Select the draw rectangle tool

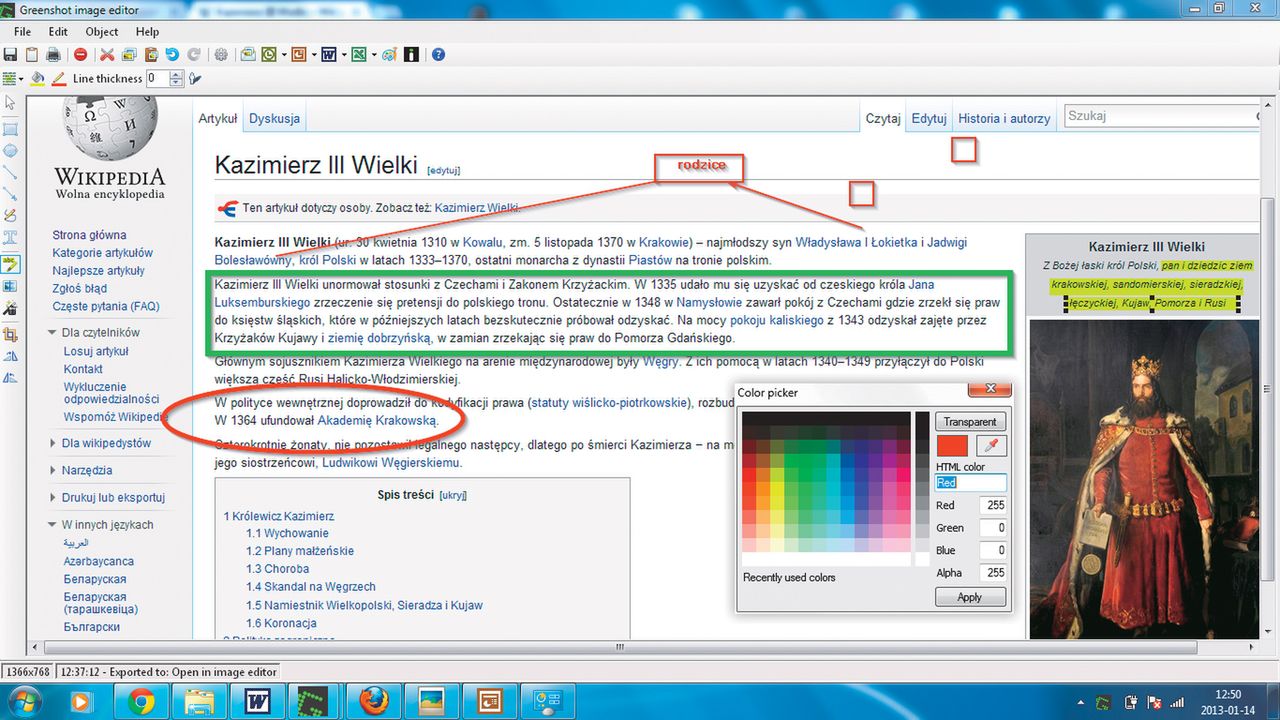pyautogui.click(x=10, y=129)
